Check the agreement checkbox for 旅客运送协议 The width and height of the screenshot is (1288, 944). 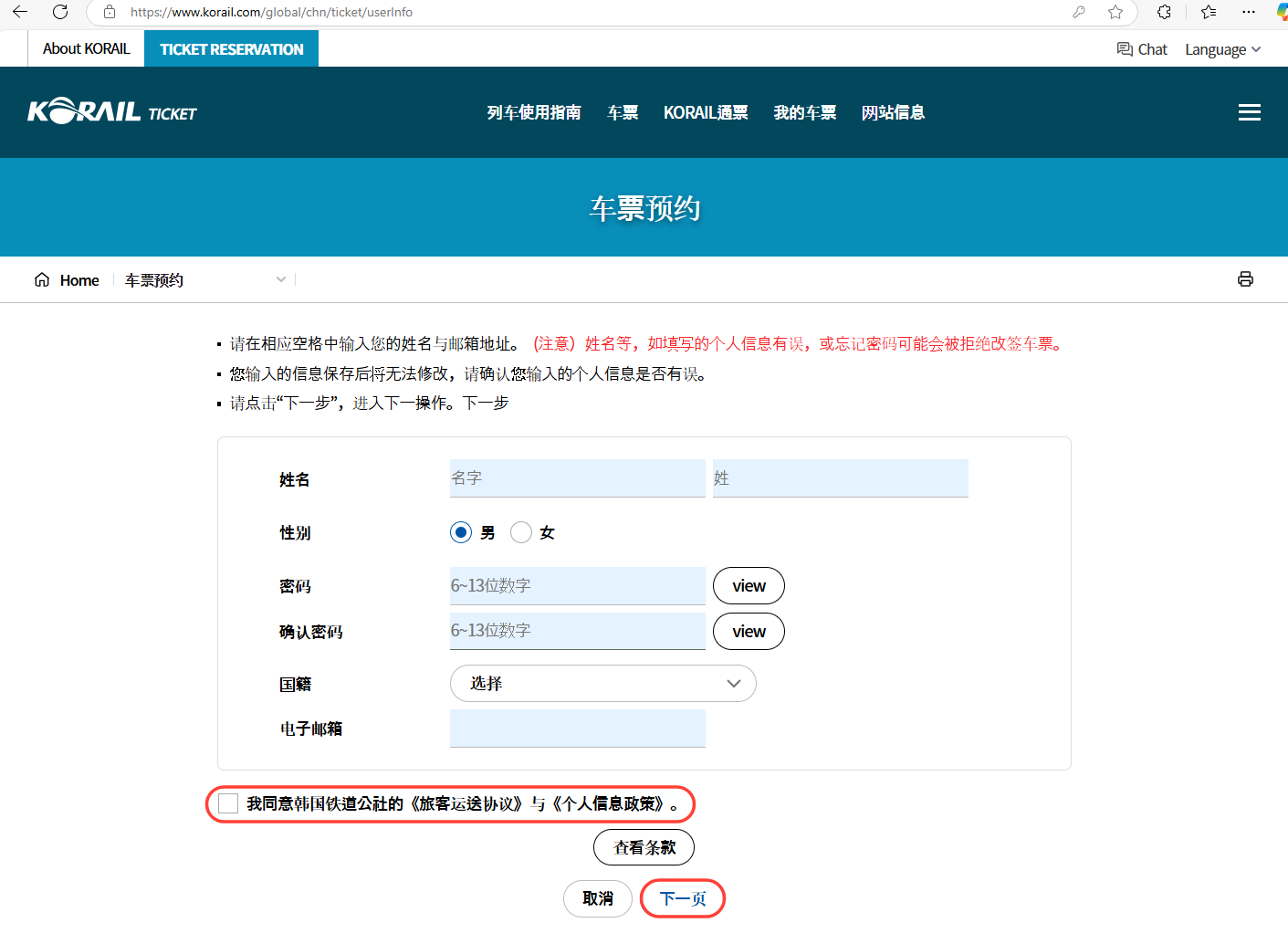228,803
